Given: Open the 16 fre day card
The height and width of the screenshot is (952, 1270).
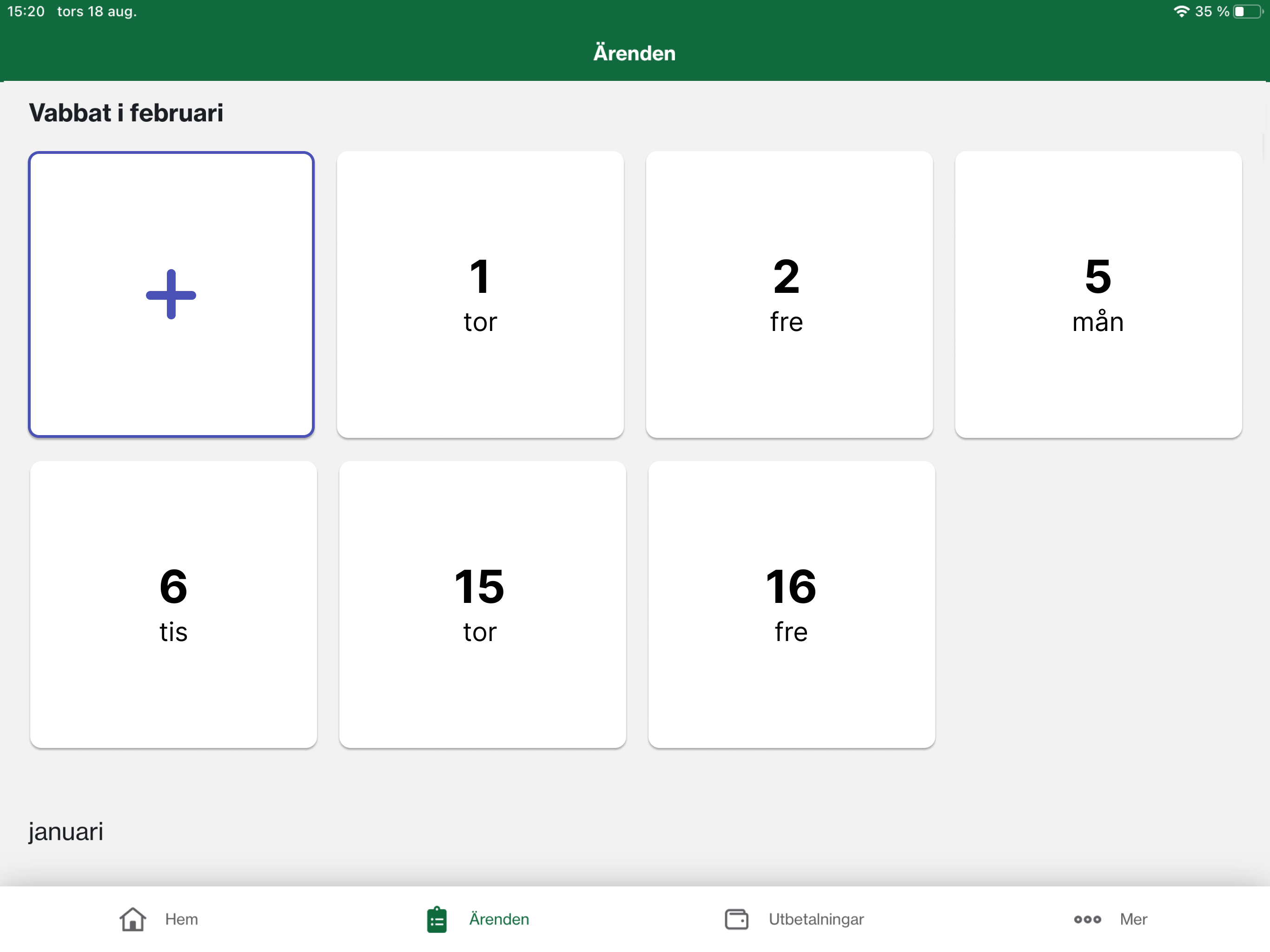Looking at the screenshot, I should click(791, 604).
